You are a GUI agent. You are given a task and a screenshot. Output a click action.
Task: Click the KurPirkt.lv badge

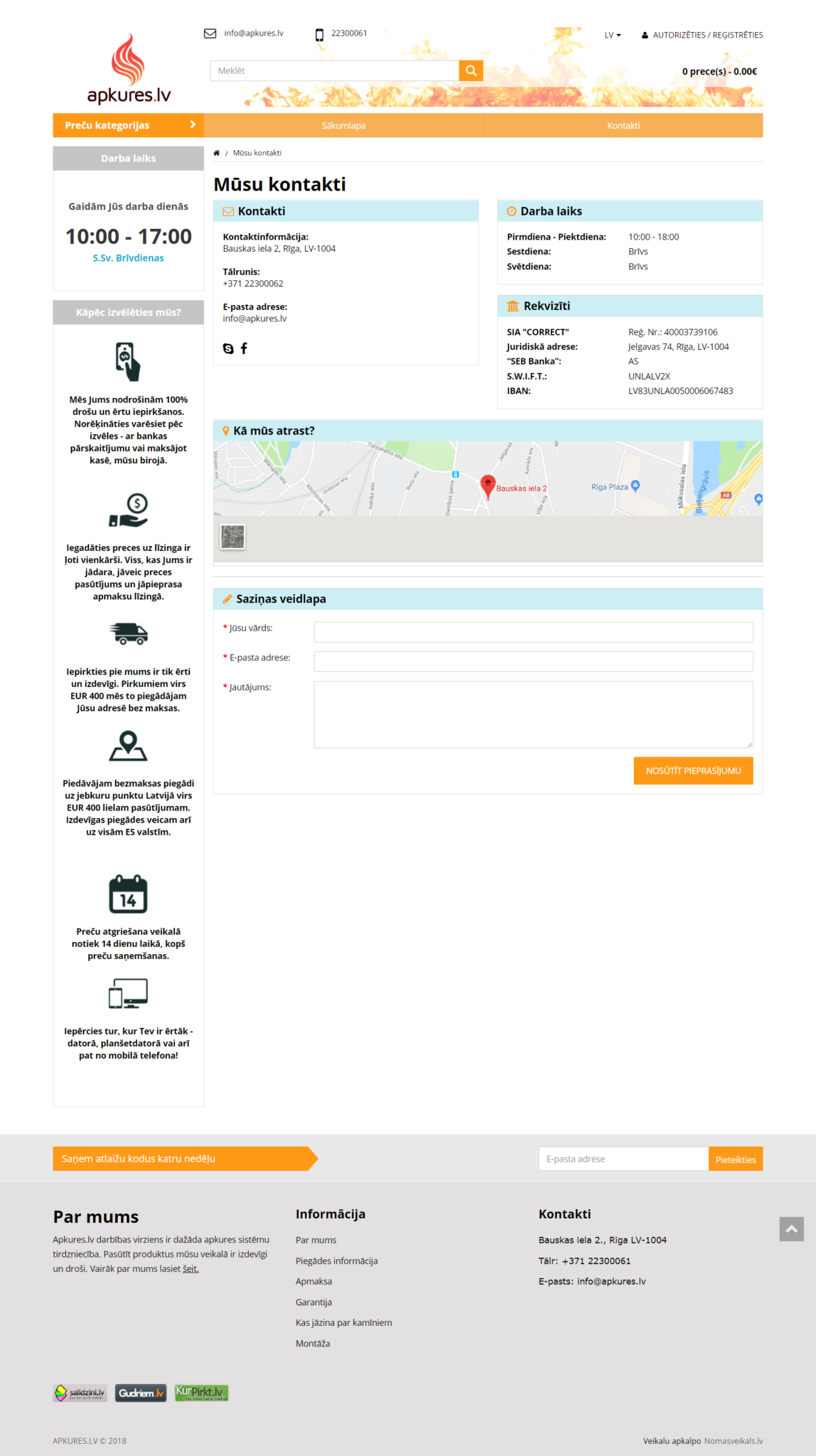point(202,1393)
